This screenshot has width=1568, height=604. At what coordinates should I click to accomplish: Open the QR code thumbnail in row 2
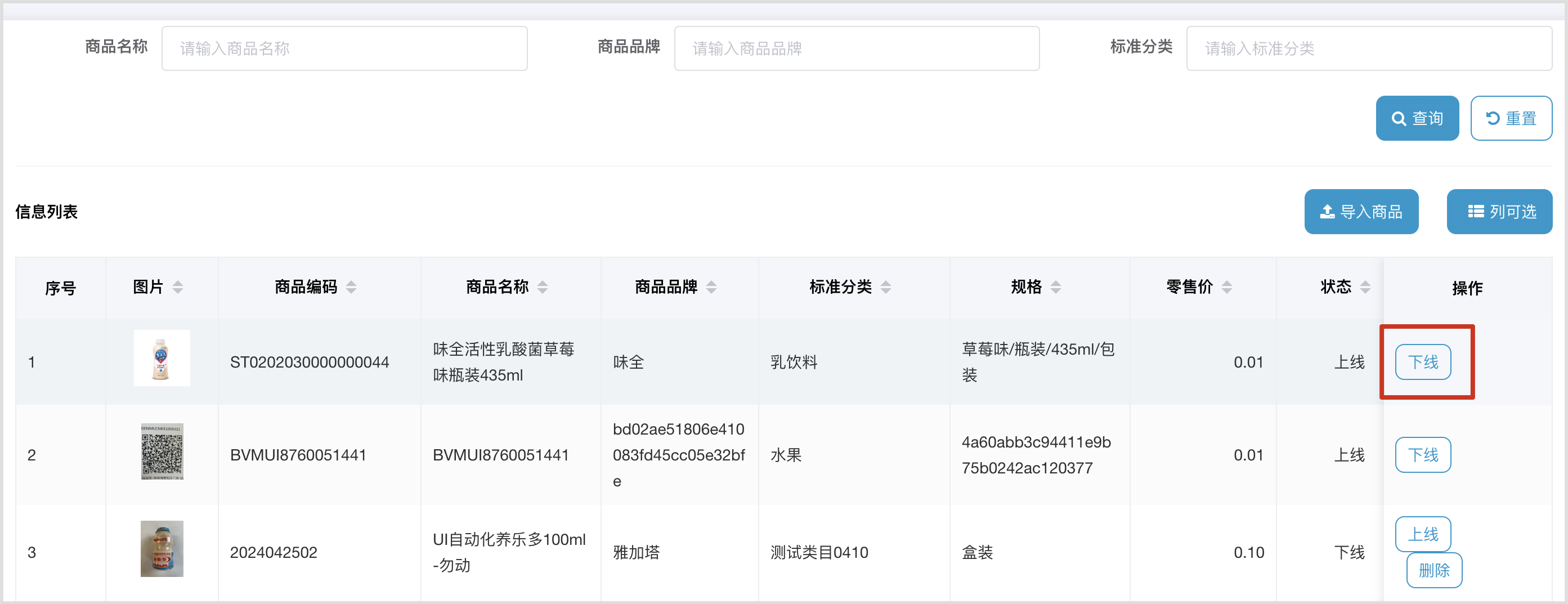(x=162, y=451)
